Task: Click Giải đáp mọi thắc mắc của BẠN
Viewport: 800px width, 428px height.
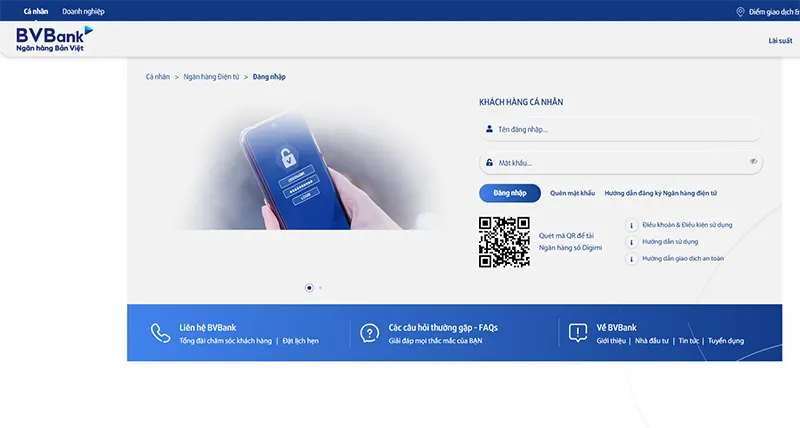Action: pos(435,341)
